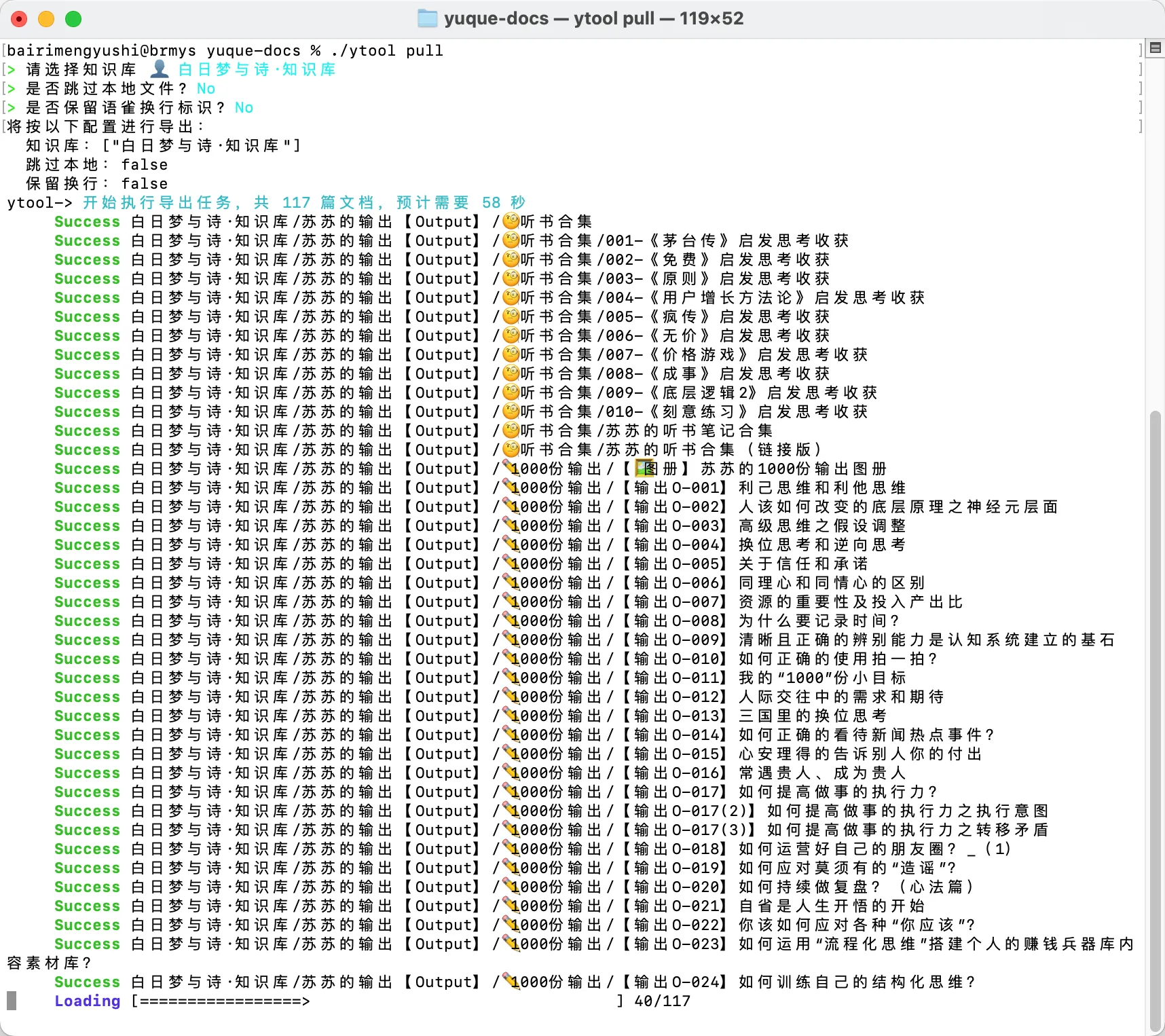
Task: Click the green zoom button in the title bar
Action: pyautogui.click(x=73, y=19)
